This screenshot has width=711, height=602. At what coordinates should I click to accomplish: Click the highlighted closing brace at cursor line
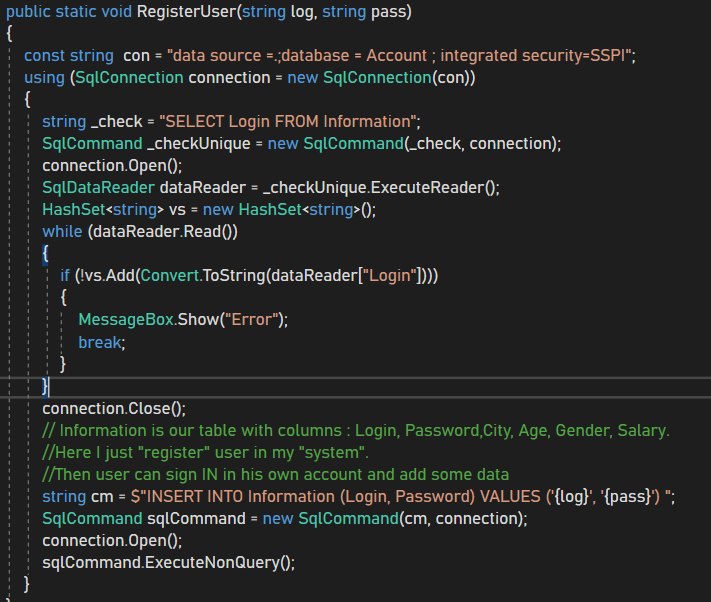point(45,387)
